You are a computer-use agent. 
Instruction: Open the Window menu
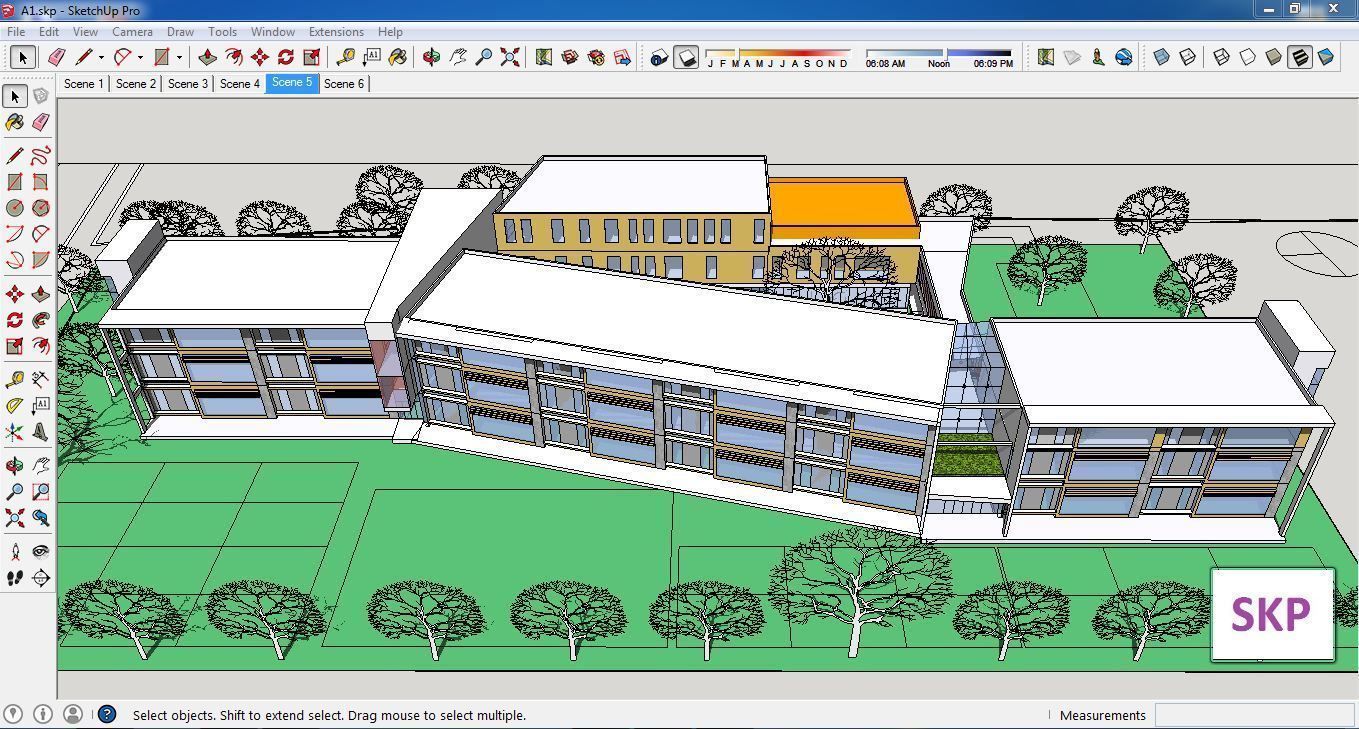[272, 32]
